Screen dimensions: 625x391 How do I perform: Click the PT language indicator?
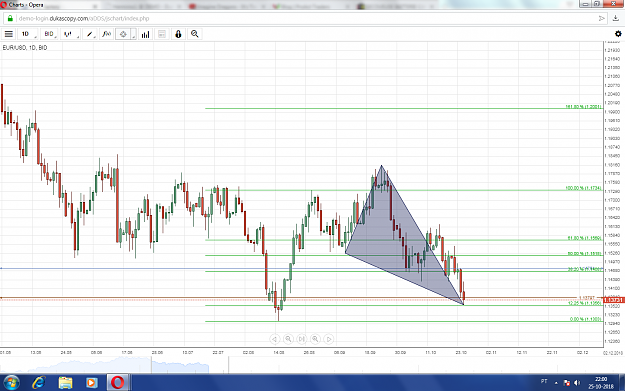click(x=544, y=382)
